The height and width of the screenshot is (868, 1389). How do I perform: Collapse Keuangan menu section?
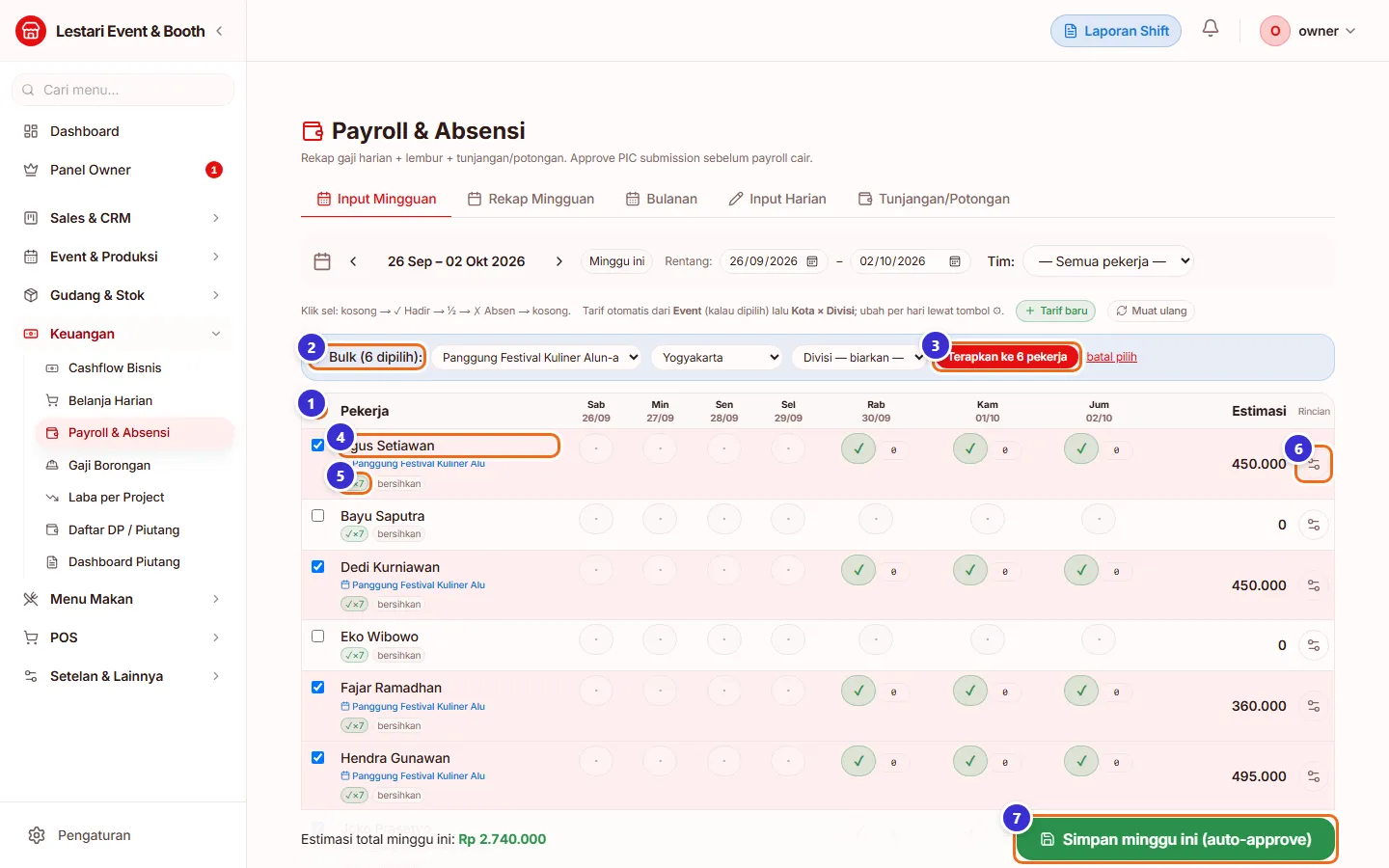(123, 334)
